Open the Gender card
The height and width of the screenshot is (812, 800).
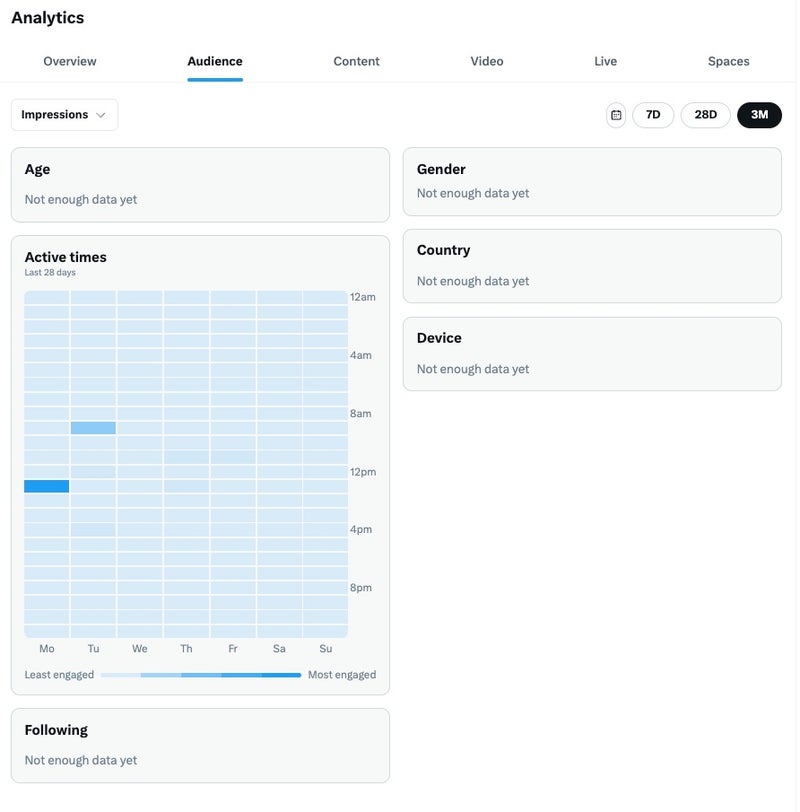pyautogui.click(x=591, y=181)
